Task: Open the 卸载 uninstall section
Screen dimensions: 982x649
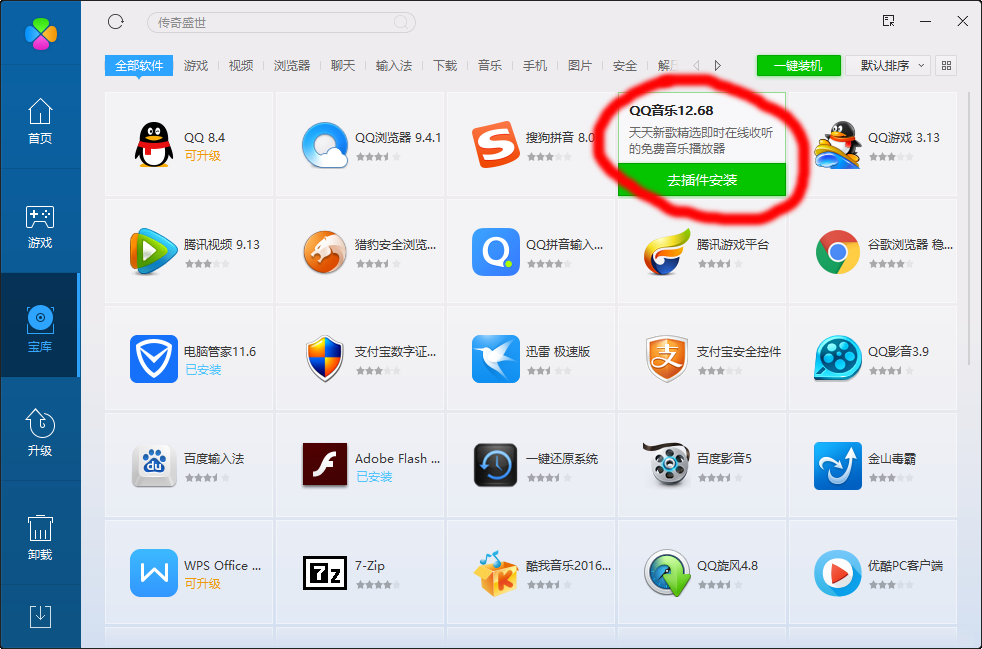Action: (x=40, y=536)
